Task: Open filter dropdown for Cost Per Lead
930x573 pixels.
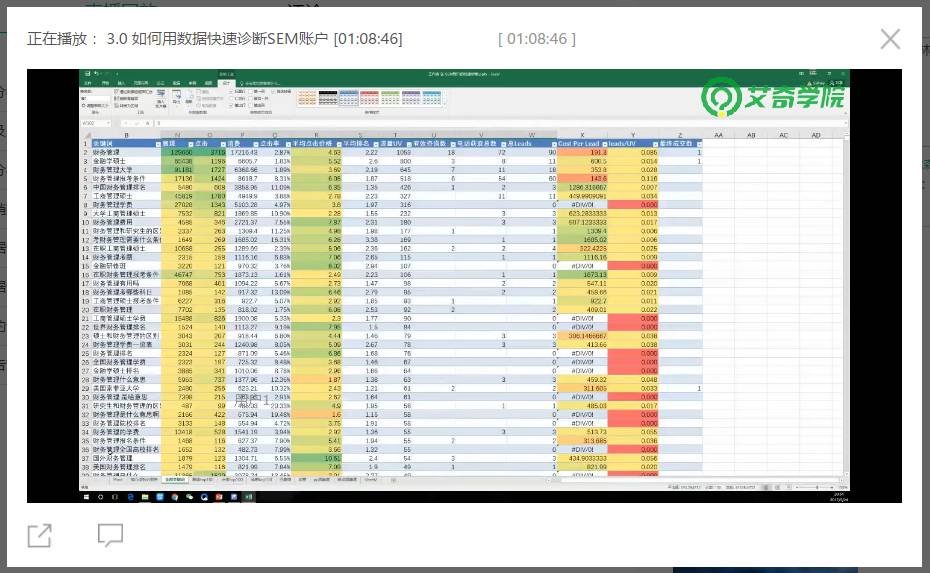Action: pos(604,144)
